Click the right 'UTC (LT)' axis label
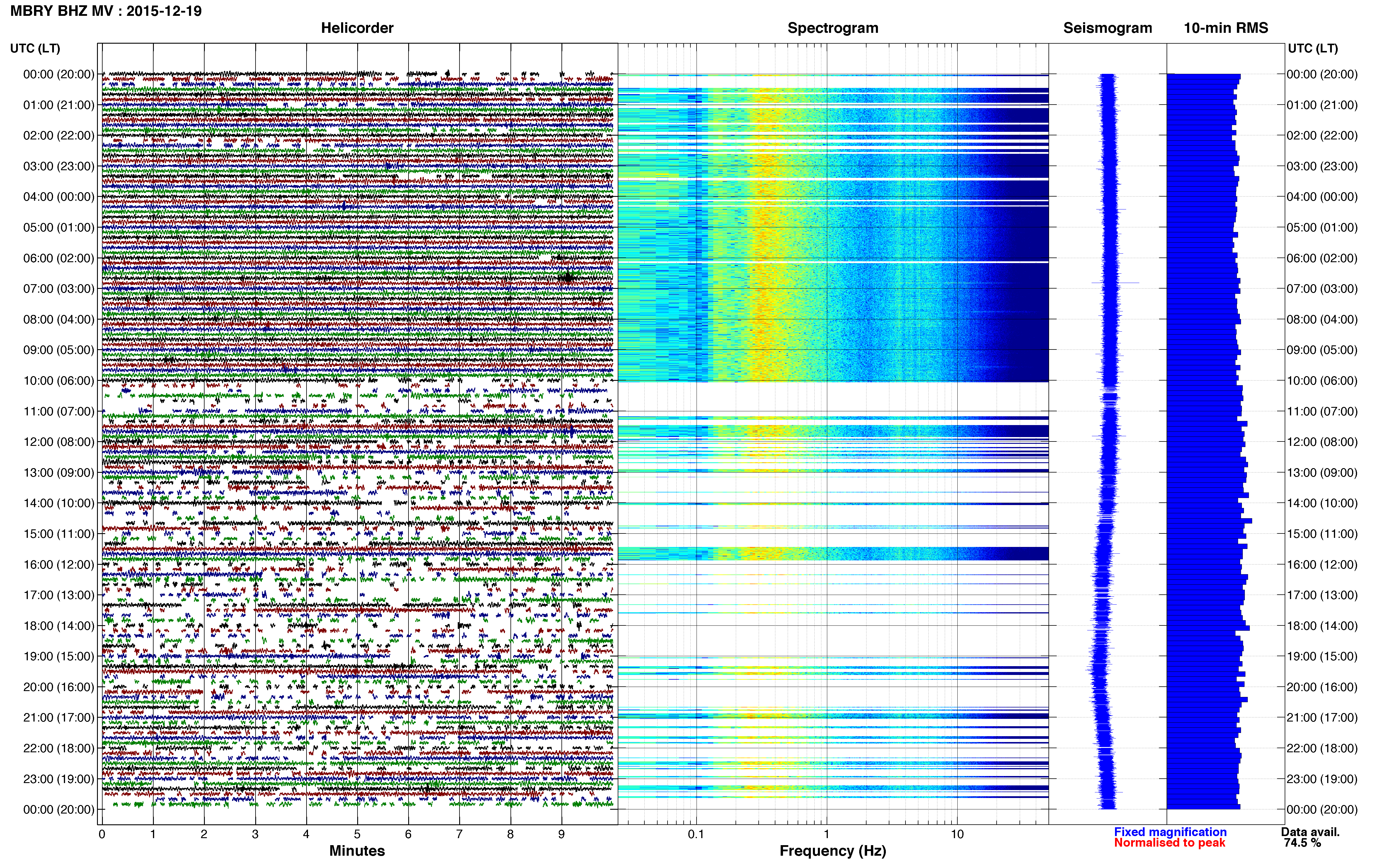 1313,48
